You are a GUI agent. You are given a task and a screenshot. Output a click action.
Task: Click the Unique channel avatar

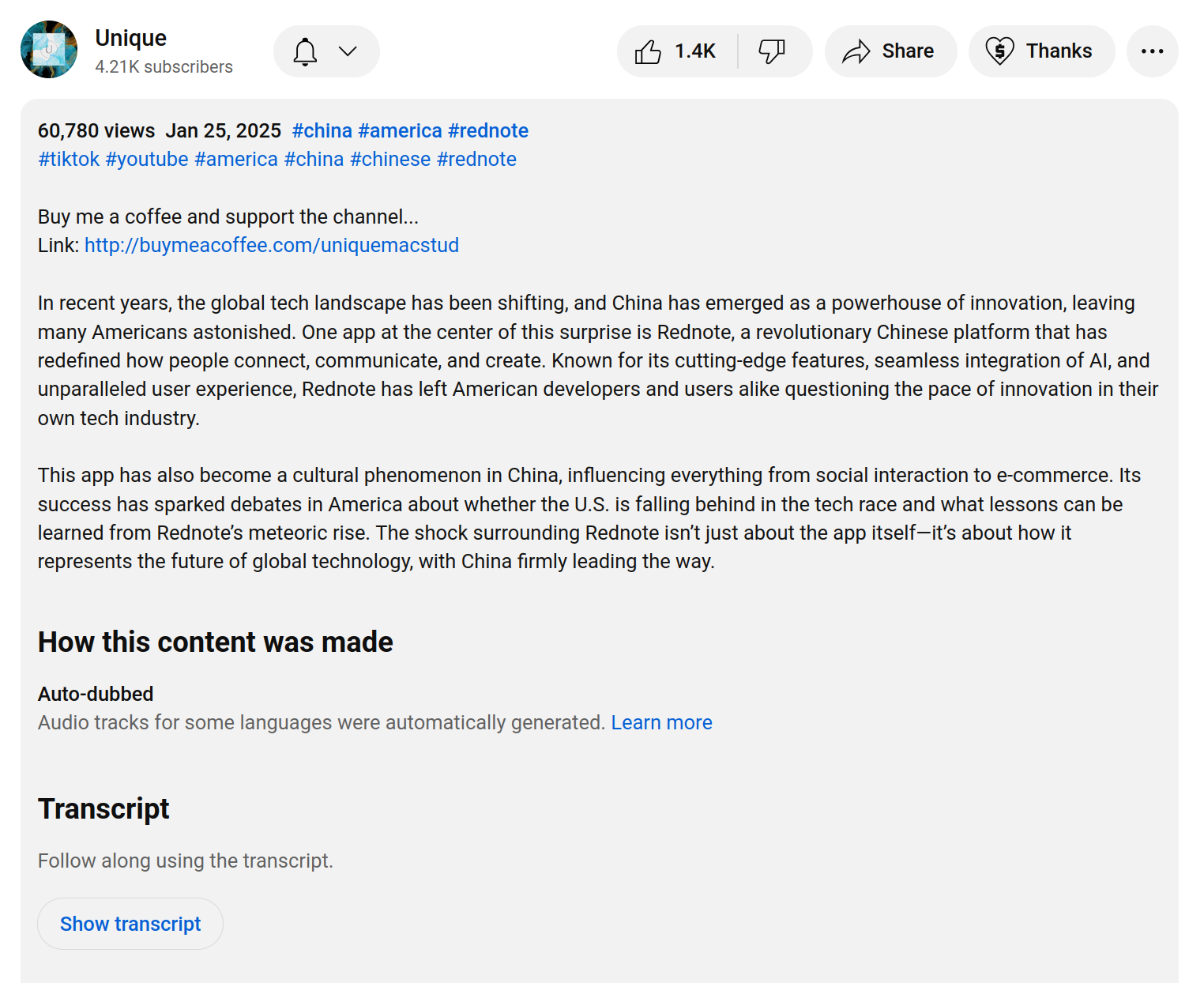click(49, 50)
